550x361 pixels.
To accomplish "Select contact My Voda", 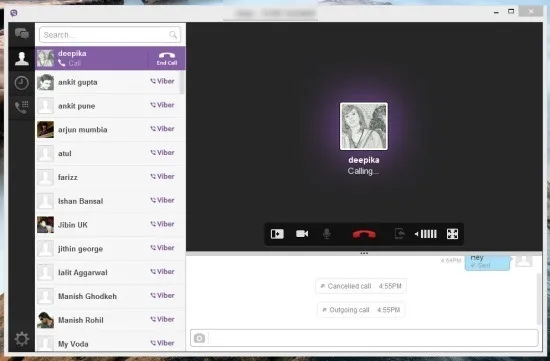I will tap(110, 343).
